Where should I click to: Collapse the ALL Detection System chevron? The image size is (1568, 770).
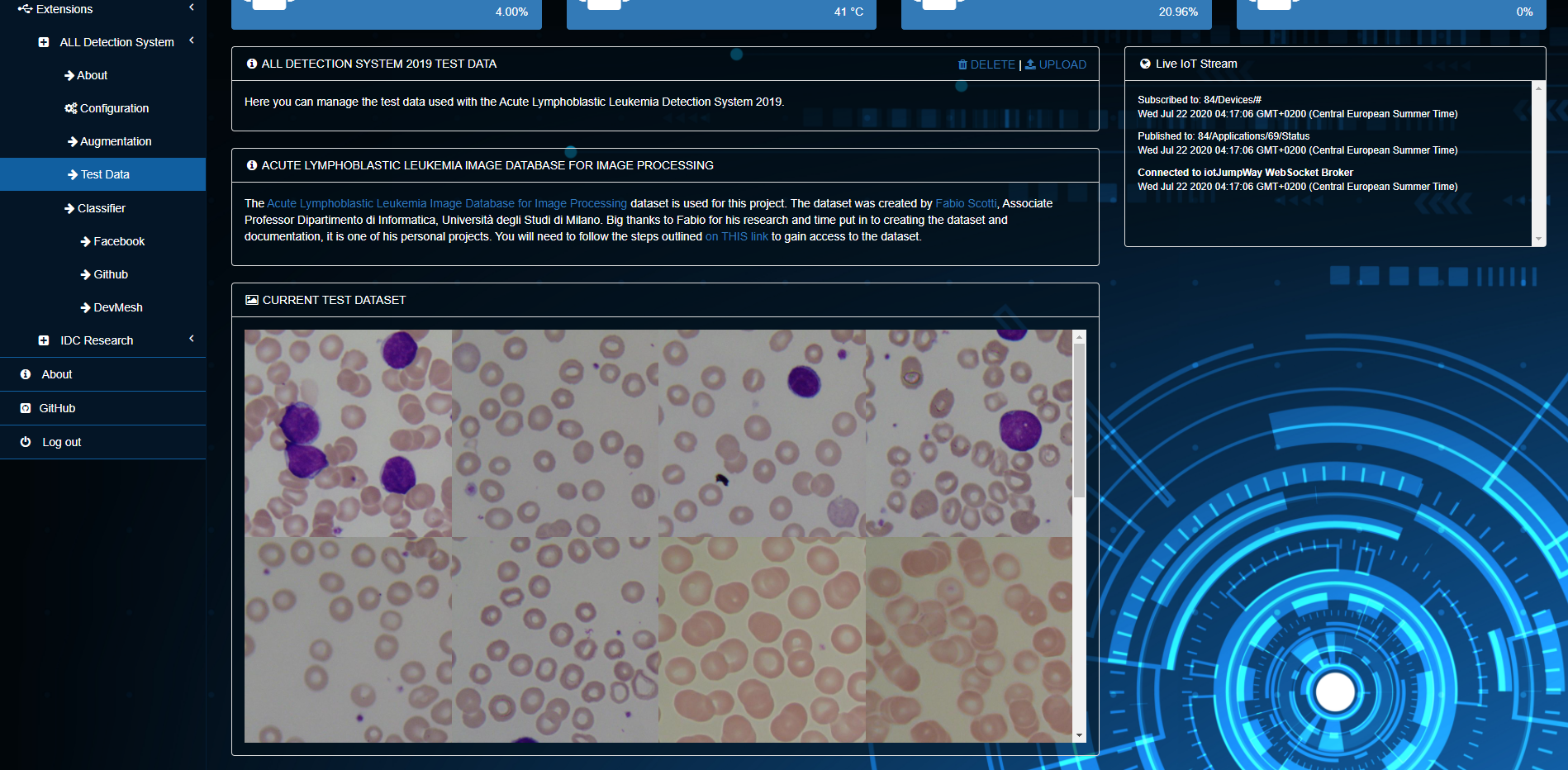[x=192, y=40]
